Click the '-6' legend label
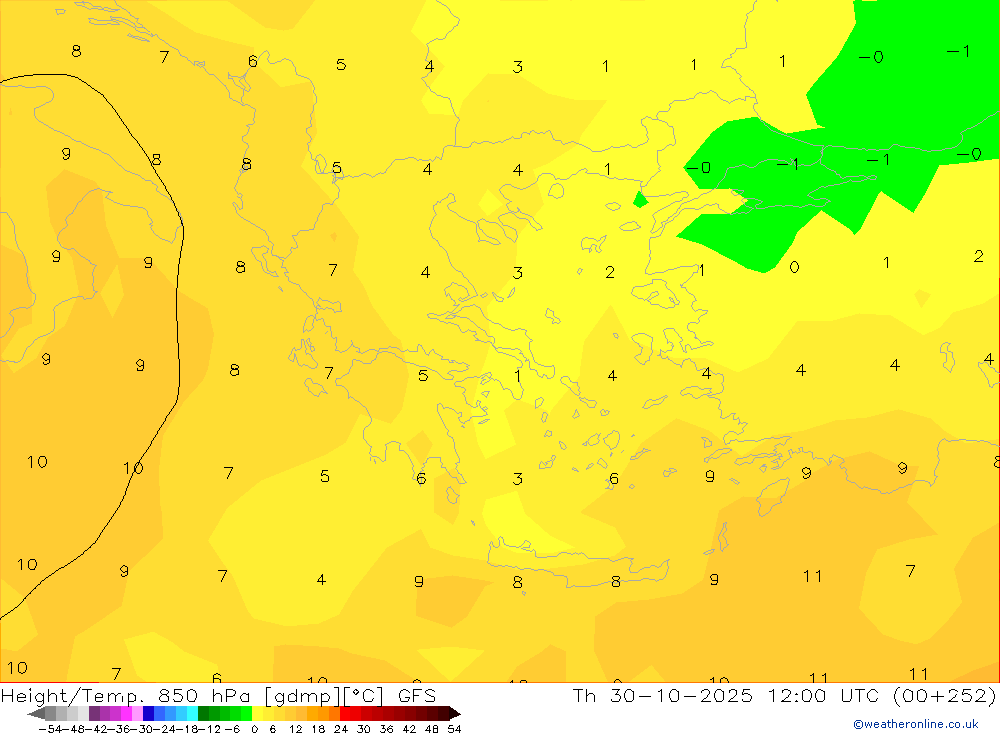This screenshot has width=1000, height=733. click(232, 729)
